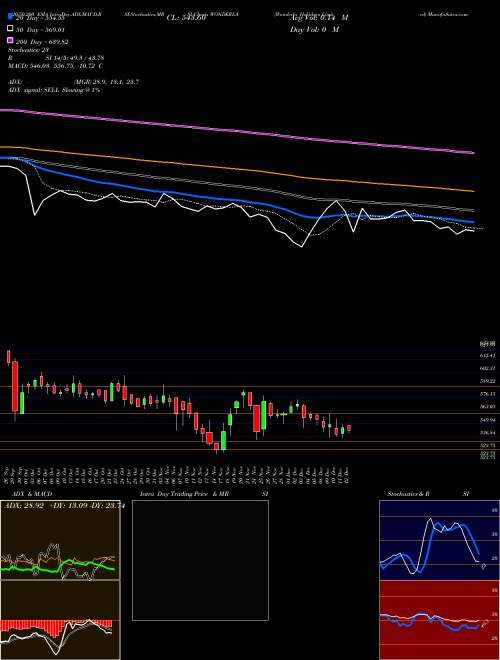Click the 'Avg Vol: 0.14 M' label
This screenshot has width=500, height=660.
319,18
